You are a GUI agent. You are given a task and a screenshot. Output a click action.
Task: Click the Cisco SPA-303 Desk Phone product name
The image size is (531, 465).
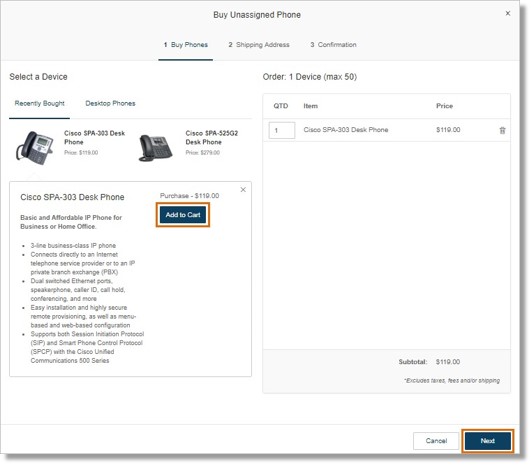coord(94,138)
